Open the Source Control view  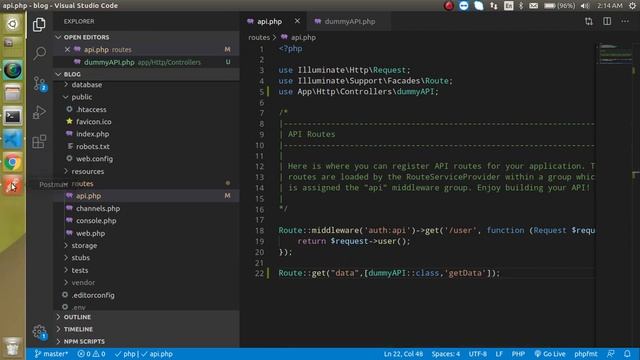40,83
